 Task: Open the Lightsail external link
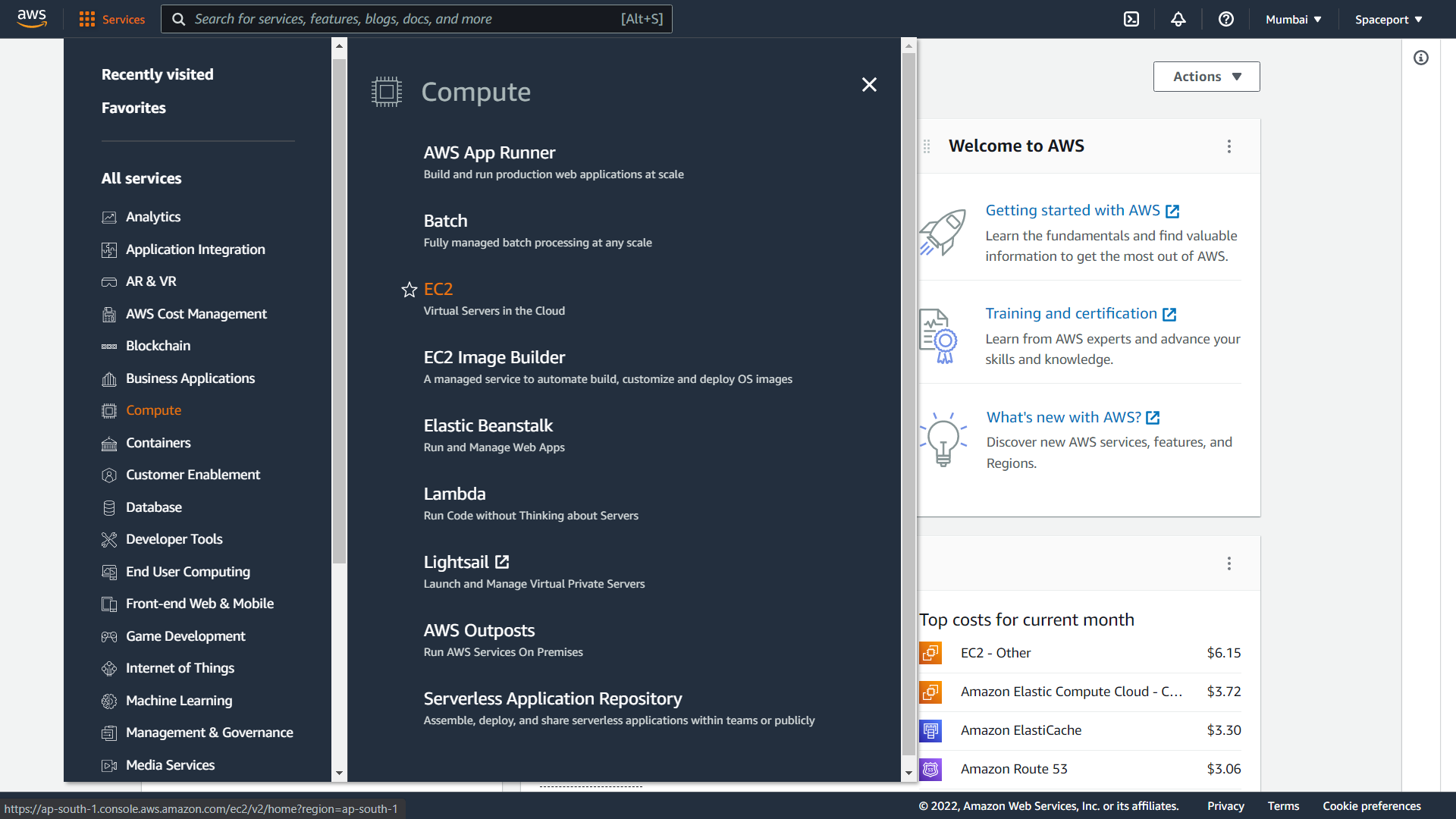pos(466,562)
